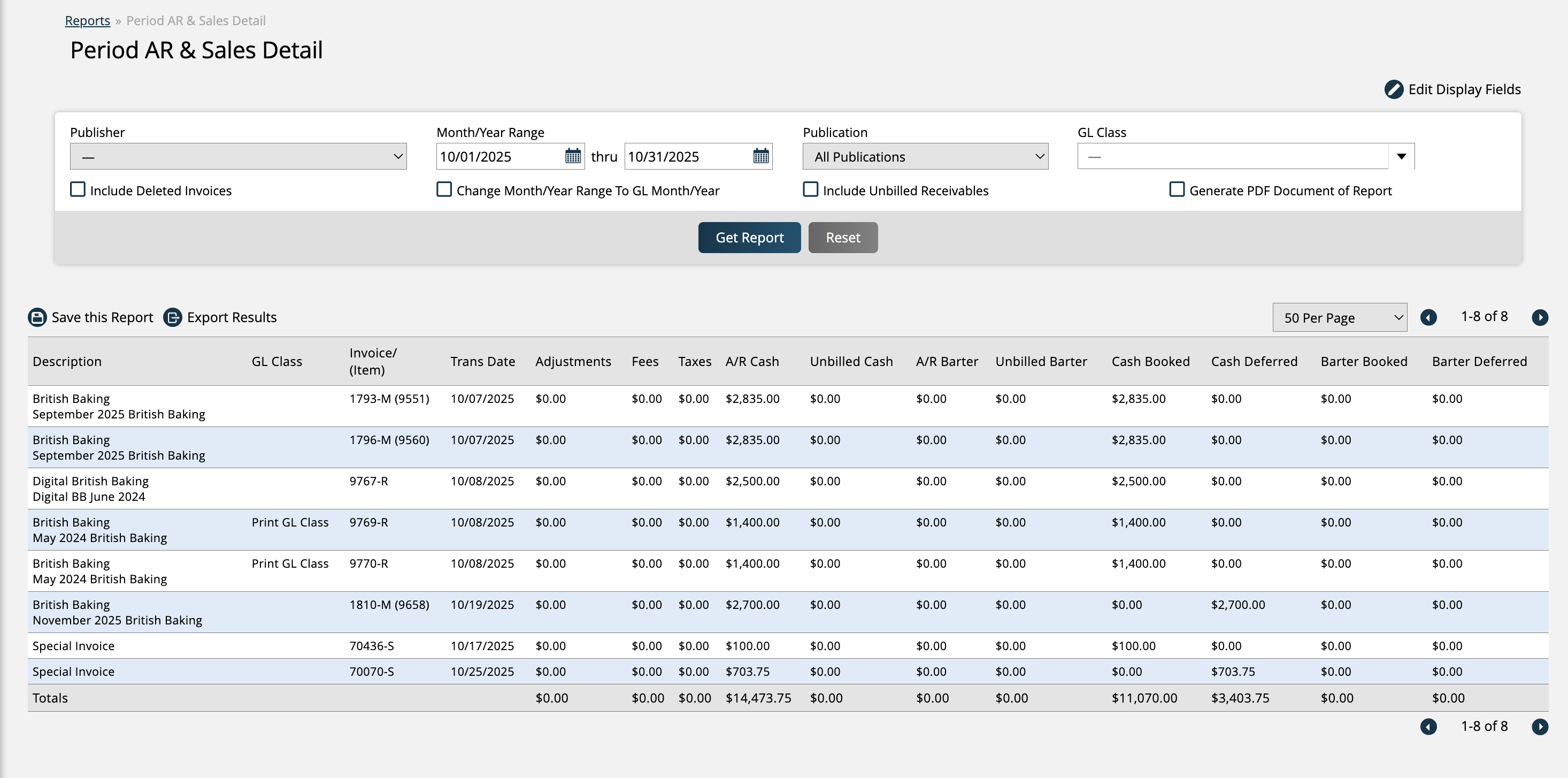The image size is (1568, 778).
Task: Follow the Reports breadcrumb link
Action: [x=88, y=21]
